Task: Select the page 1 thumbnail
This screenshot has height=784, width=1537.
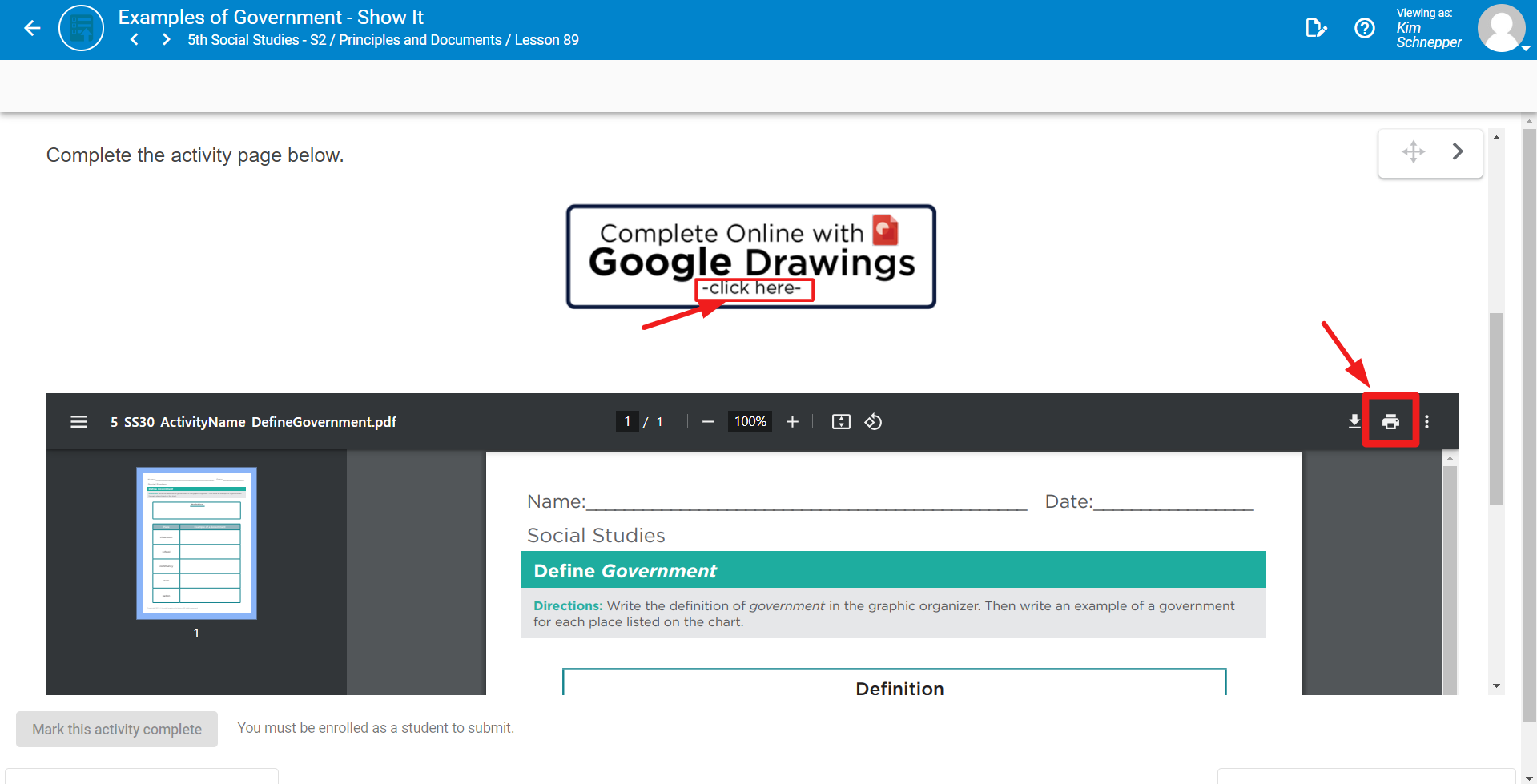Action: point(197,543)
